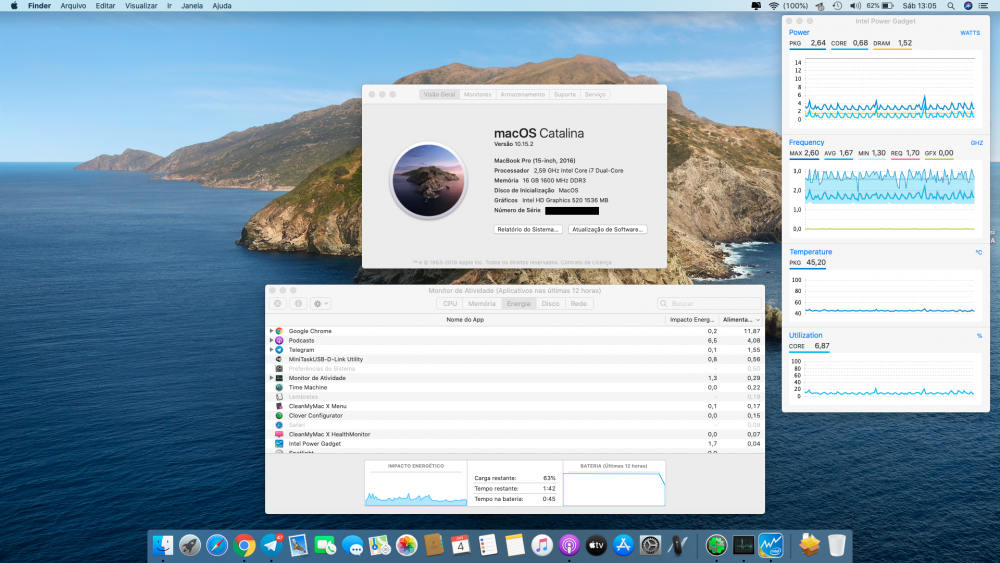The image size is (1000, 563).
Task: Open the Trash in the Dock
Action: 837,545
